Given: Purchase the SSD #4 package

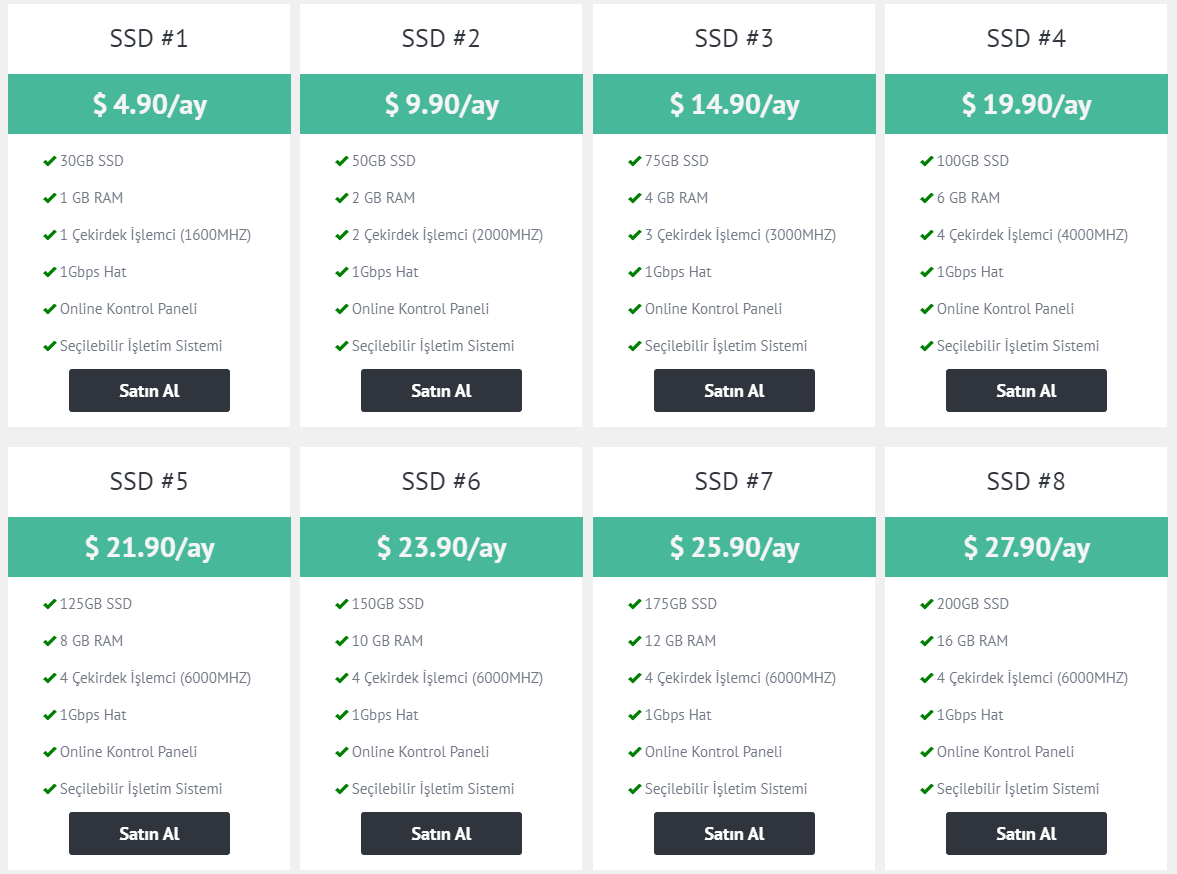Looking at the screenshot, I should 1026,390.
